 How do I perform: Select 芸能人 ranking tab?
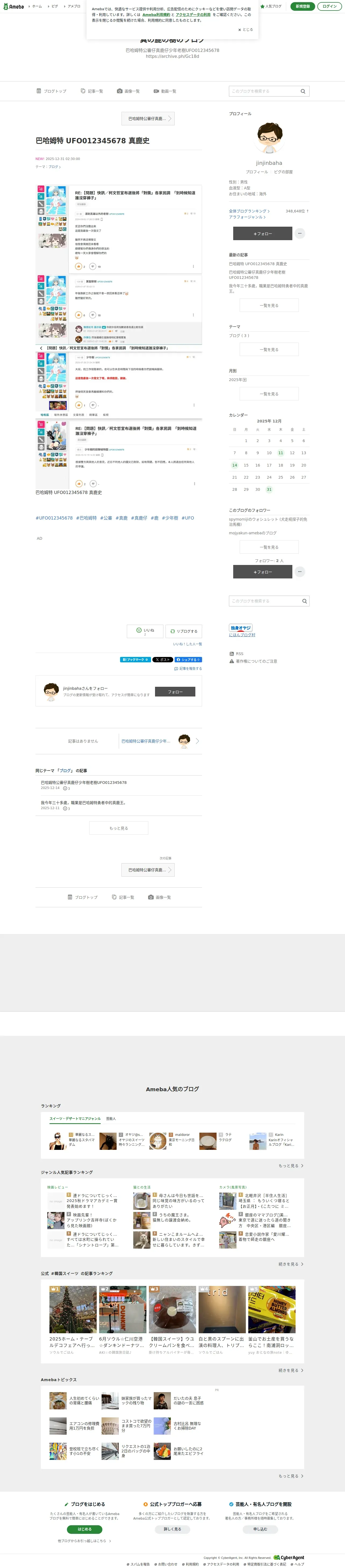(x=111, y=1119)
